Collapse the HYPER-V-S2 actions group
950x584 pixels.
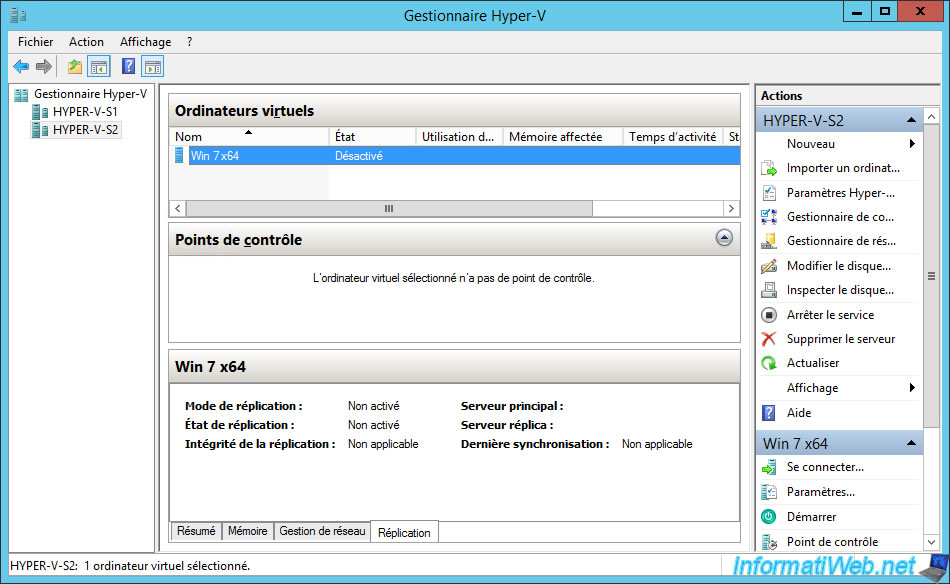pos(911,121)
